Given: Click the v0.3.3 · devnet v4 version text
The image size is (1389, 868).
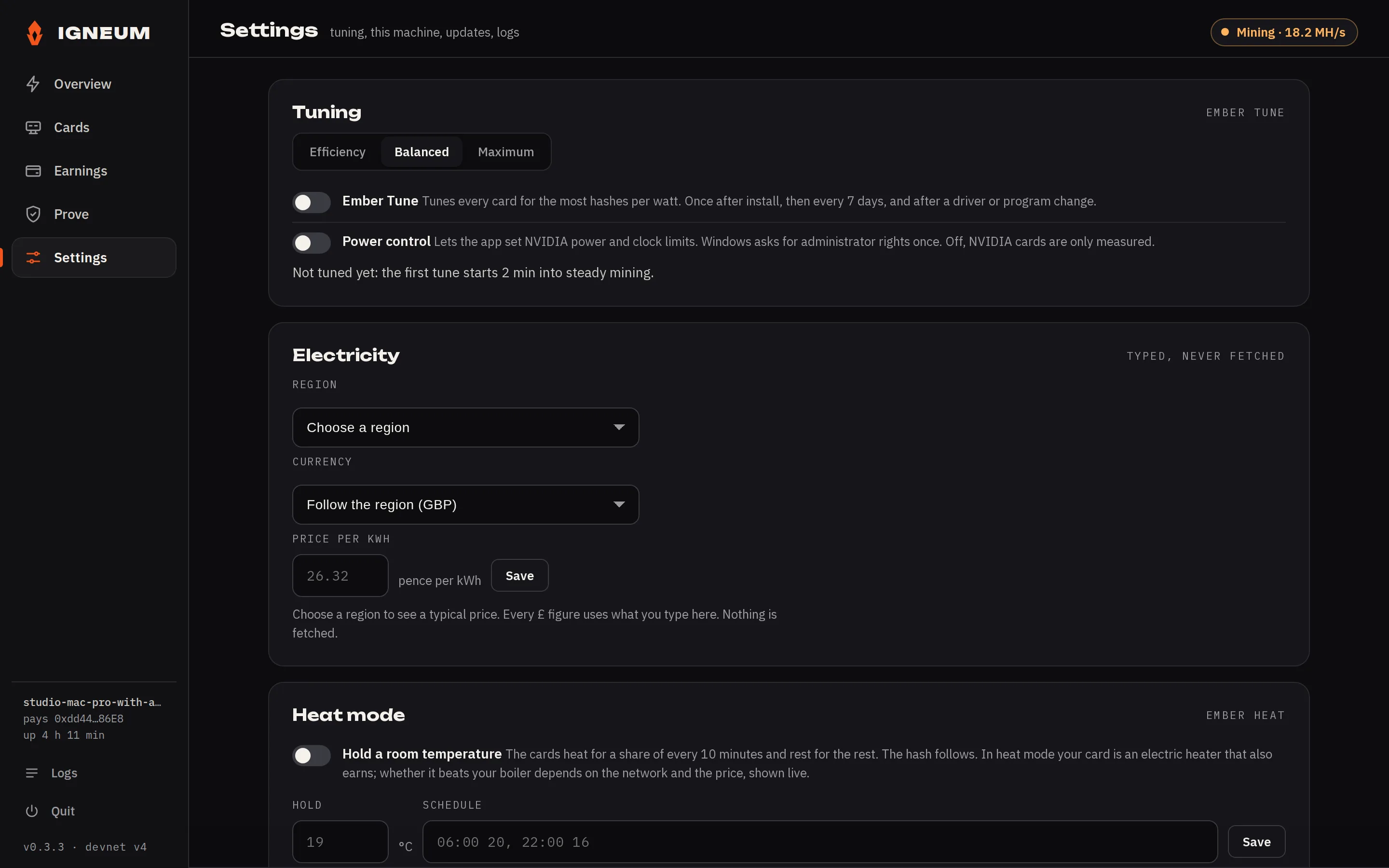Looking at the screenshot, I should pyautogui.click(x=85, y=847).
